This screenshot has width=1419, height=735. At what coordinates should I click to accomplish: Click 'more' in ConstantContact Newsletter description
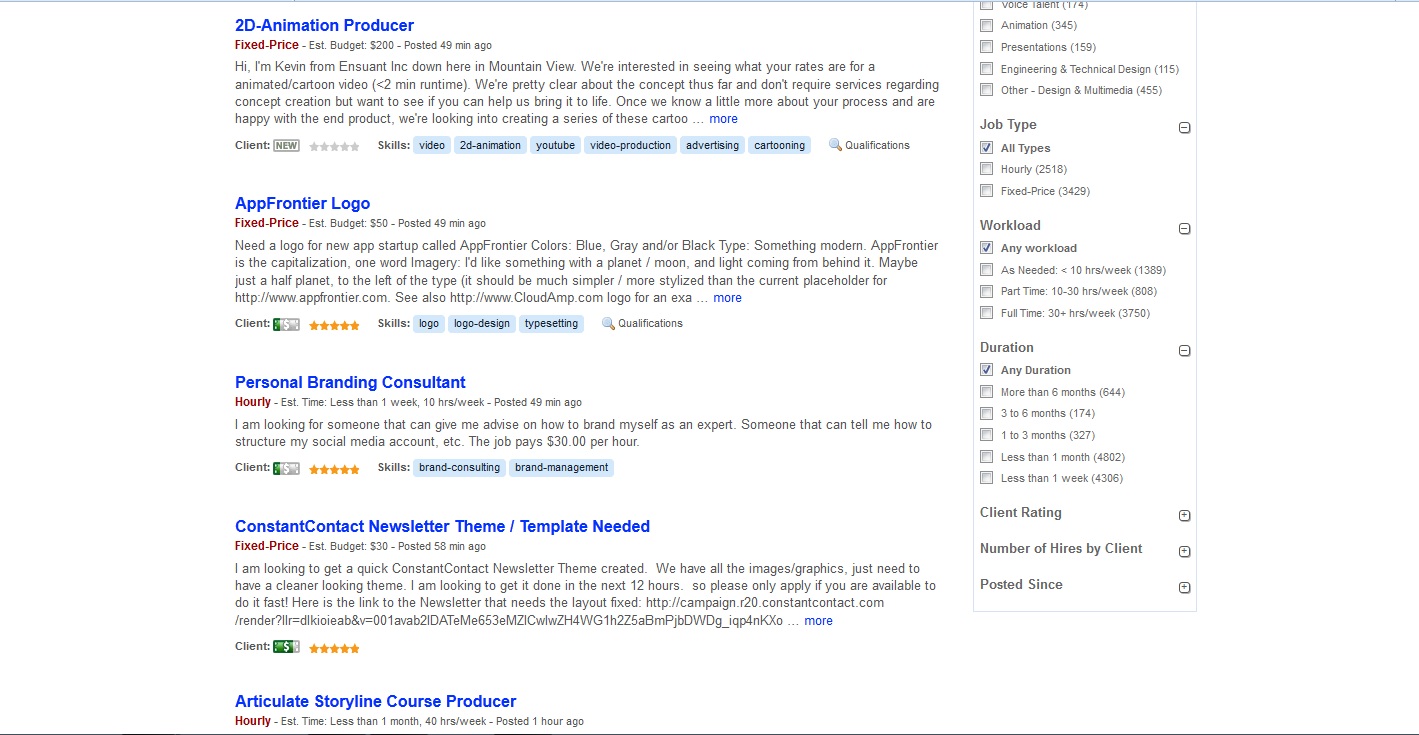(x=818, y=621)
